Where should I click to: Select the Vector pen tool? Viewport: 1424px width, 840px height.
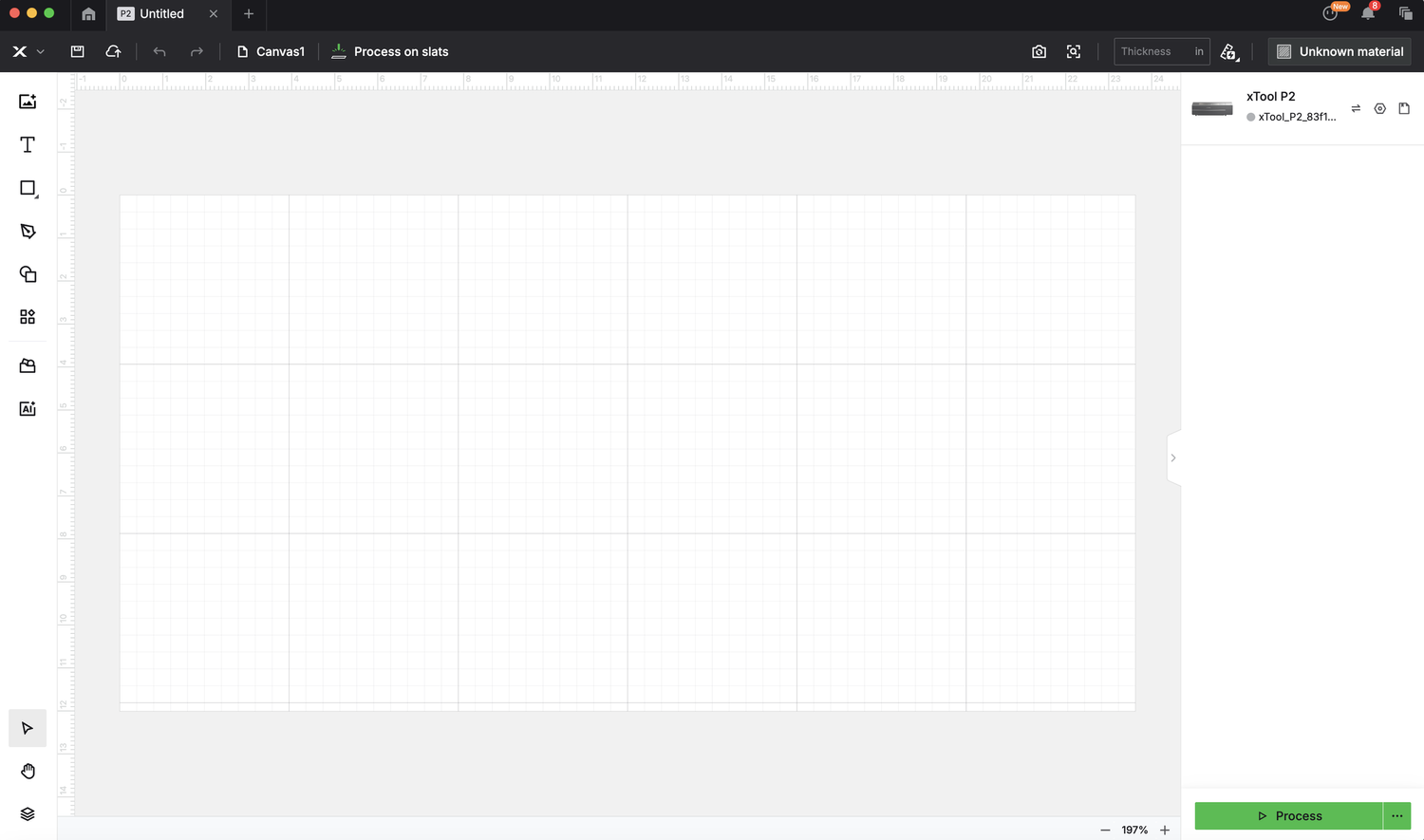28,231
